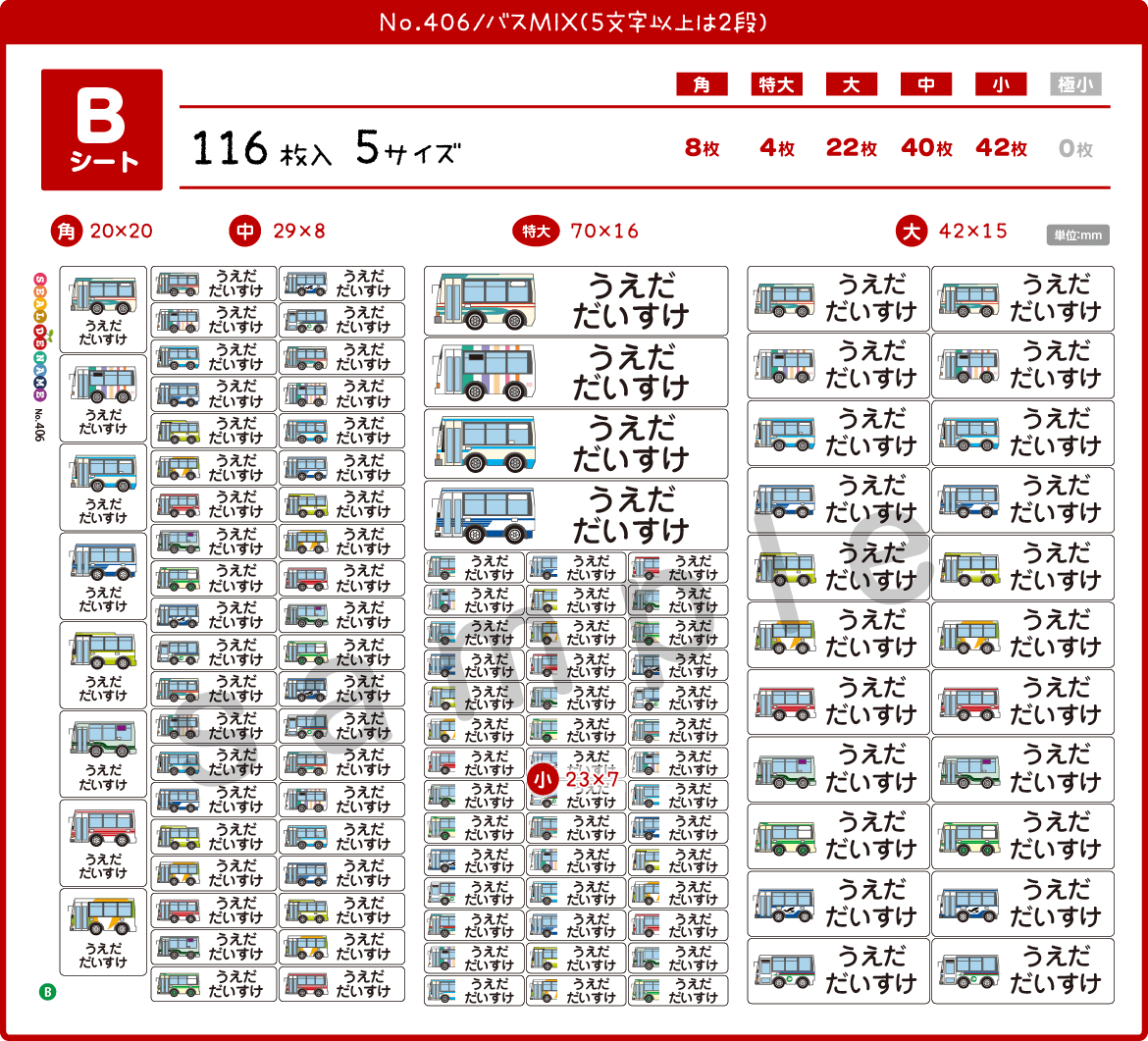Click the '4枚' count

coord(777,148)
